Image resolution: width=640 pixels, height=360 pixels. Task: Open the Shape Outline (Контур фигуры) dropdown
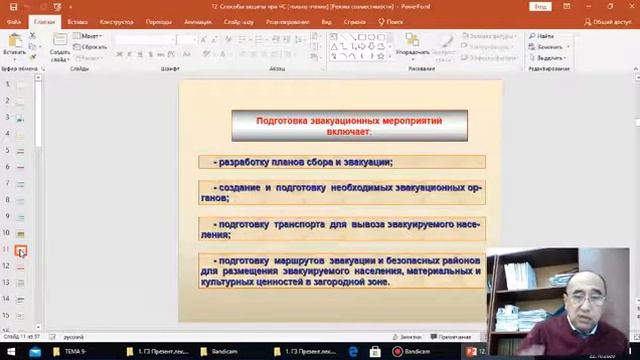(487, 47)
